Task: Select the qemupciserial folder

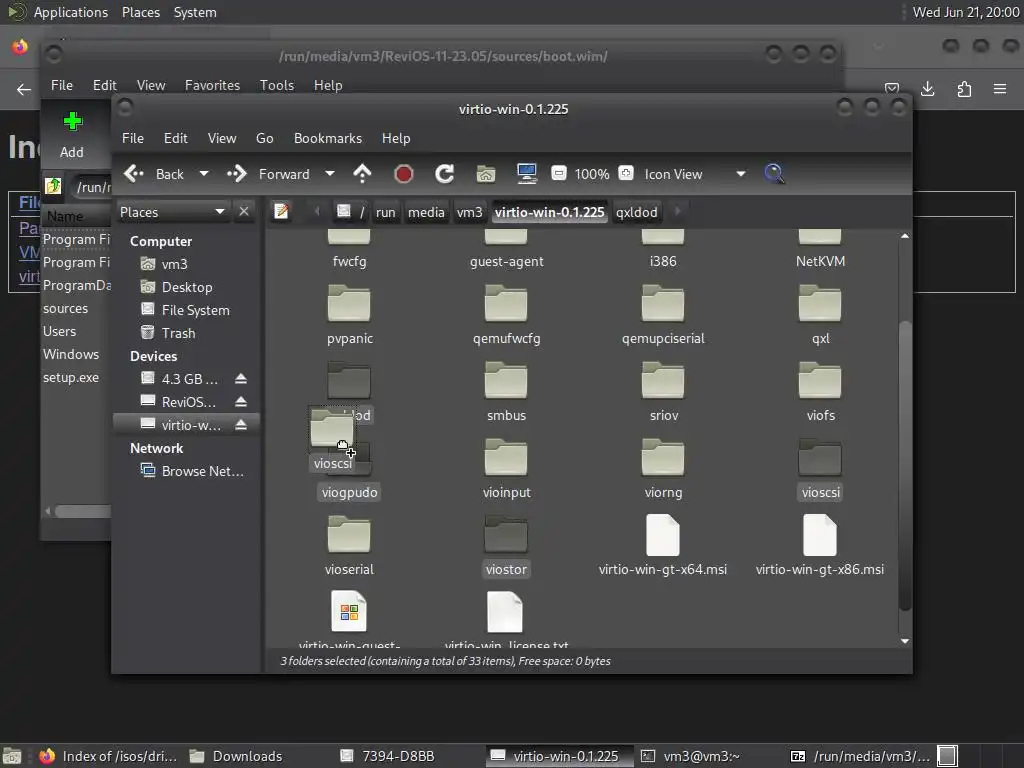Action: pos(663,315)
